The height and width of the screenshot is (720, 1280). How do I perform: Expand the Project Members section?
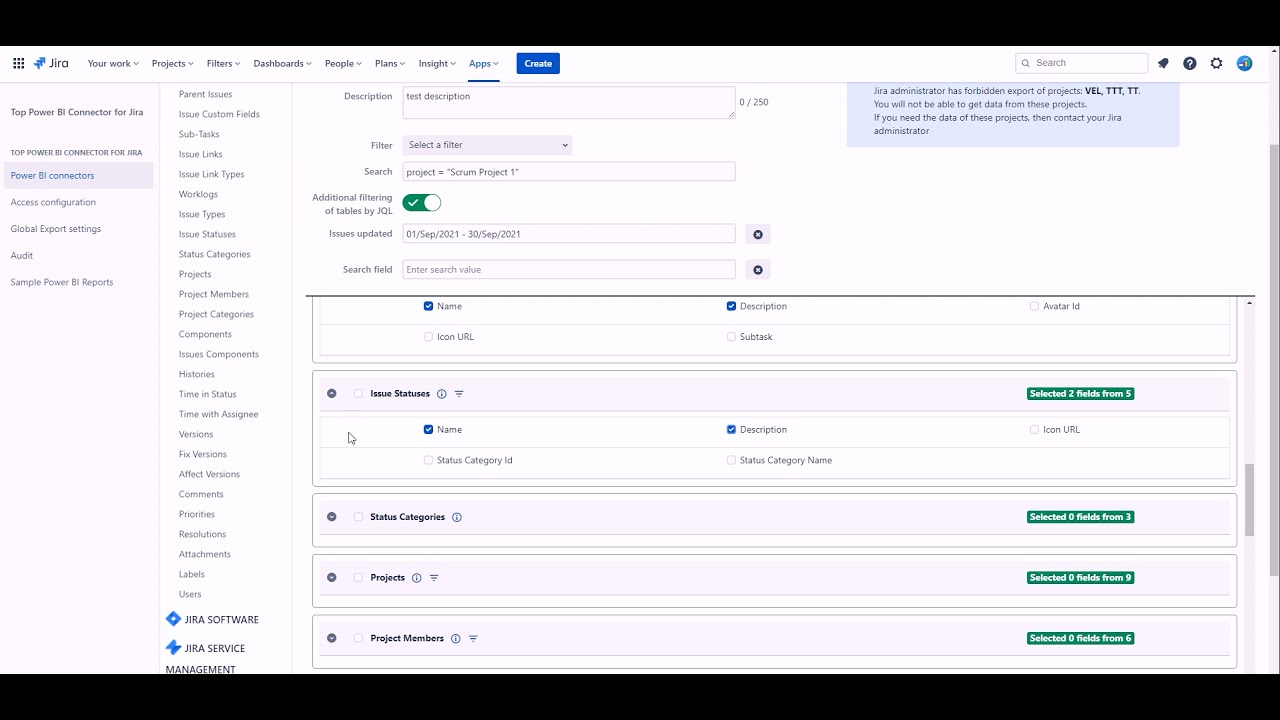332,638
